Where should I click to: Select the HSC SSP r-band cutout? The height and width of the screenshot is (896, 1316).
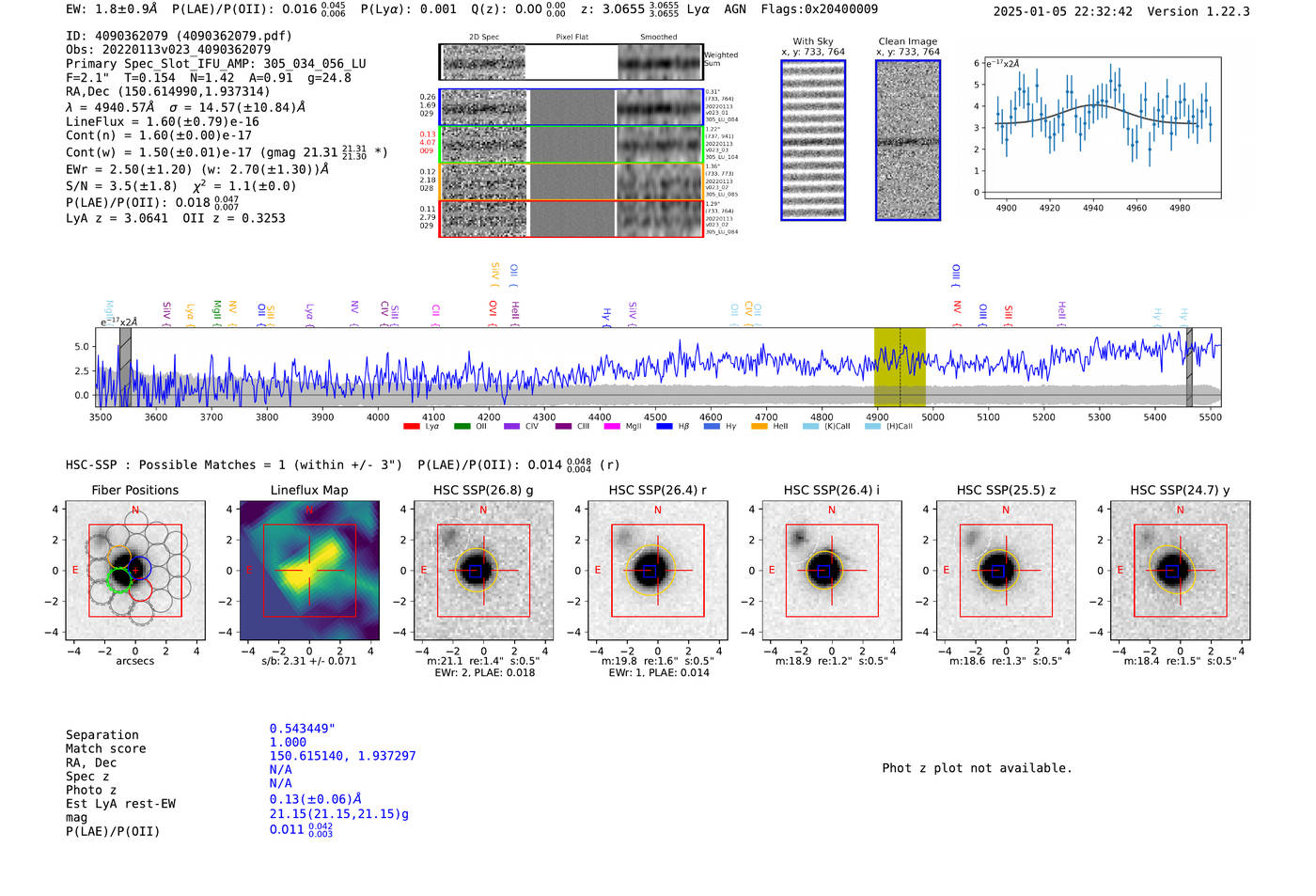(x=658, y=571)
